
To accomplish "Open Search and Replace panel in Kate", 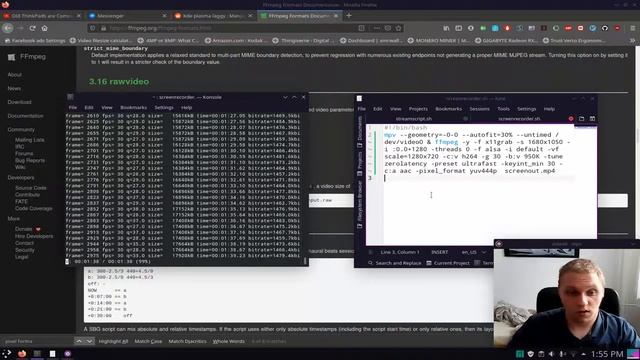I will 394,263.
